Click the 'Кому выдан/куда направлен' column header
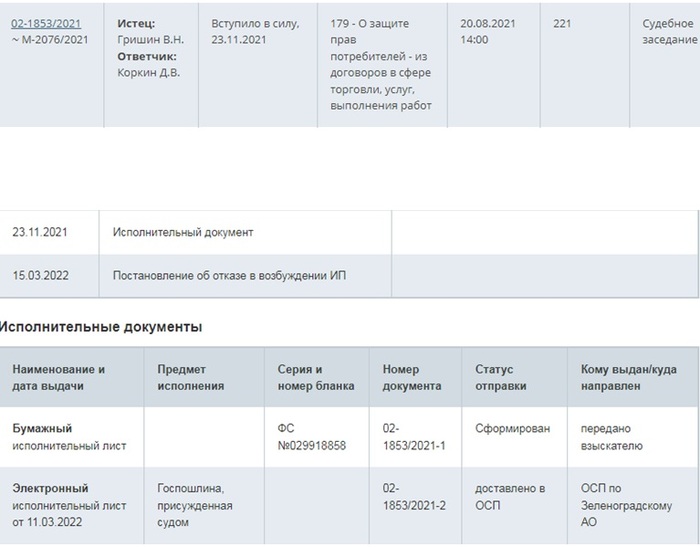This screenshot has width=700, height=547. click(x=625, y=377)
